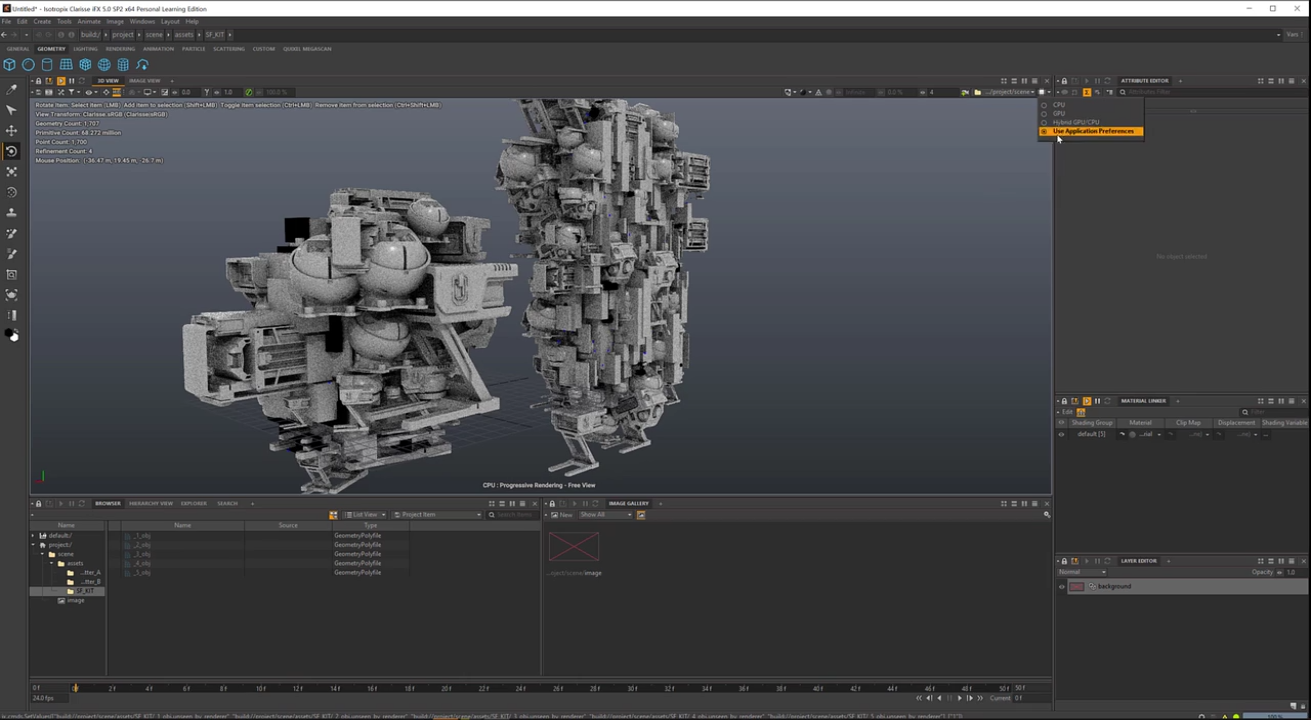
Task: Open the File menu
Action: pyautogui.click(x=7, y=21)
